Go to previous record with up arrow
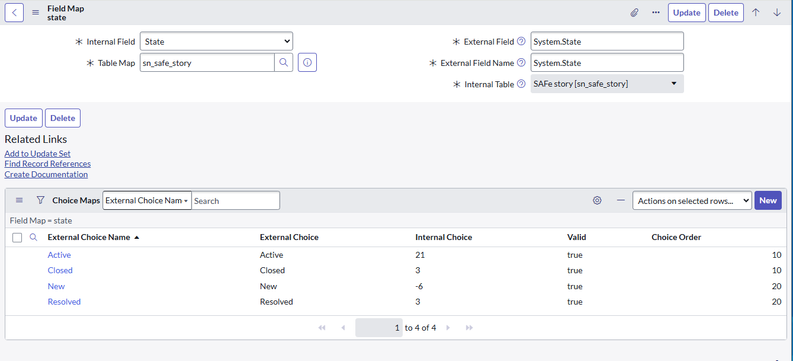793x361 pixels. point(756,13)
